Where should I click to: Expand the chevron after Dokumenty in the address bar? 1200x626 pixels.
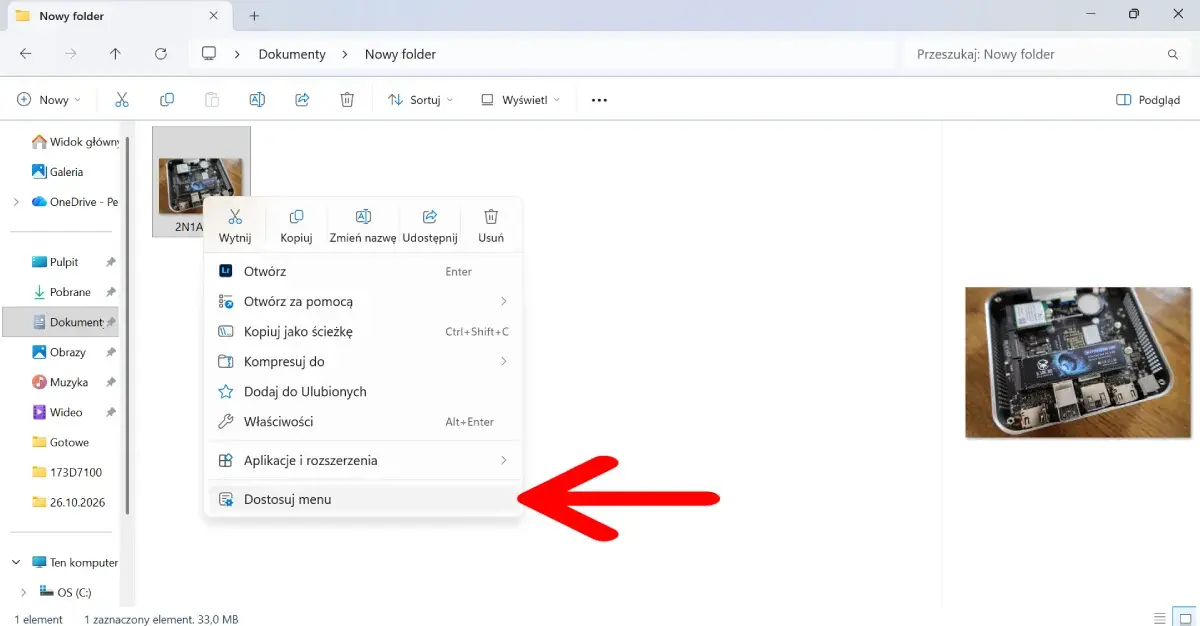345,54
